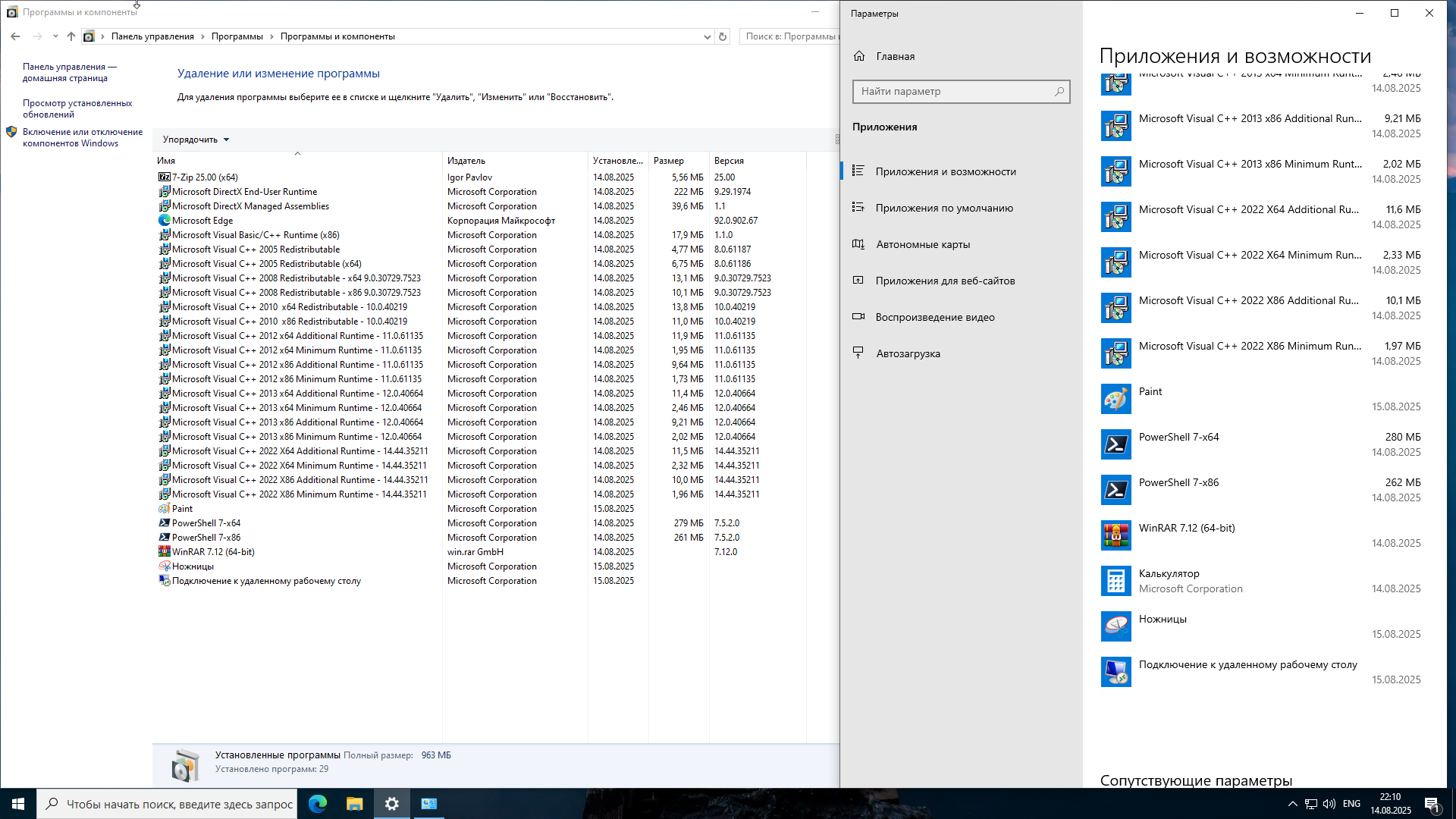Open Приложения для веб-сайтов settings page
1456x819 pixels.
click(x=961, y=281)
